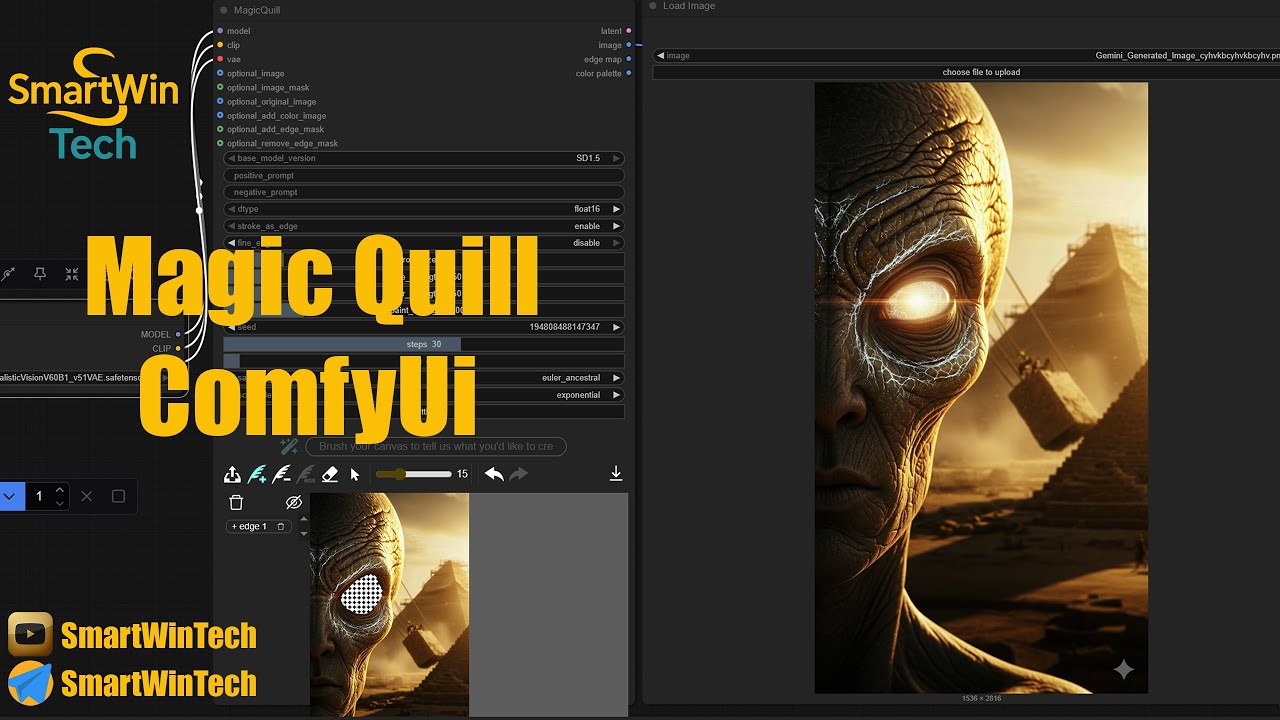Screen dimensions: 1280x720
Task: Click the negative_prompt field
Action: click(424, 192)
